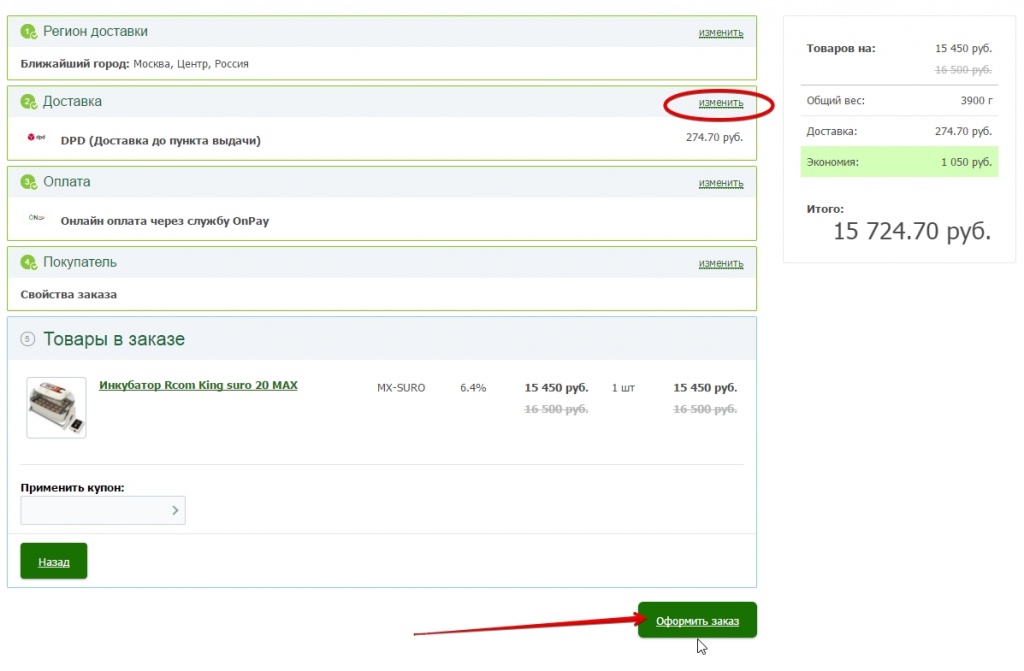This screenshot has height=671, width=1024.
Task: Click the Доставка section heading
Action: pyautogui.click(x=72, y=101)
